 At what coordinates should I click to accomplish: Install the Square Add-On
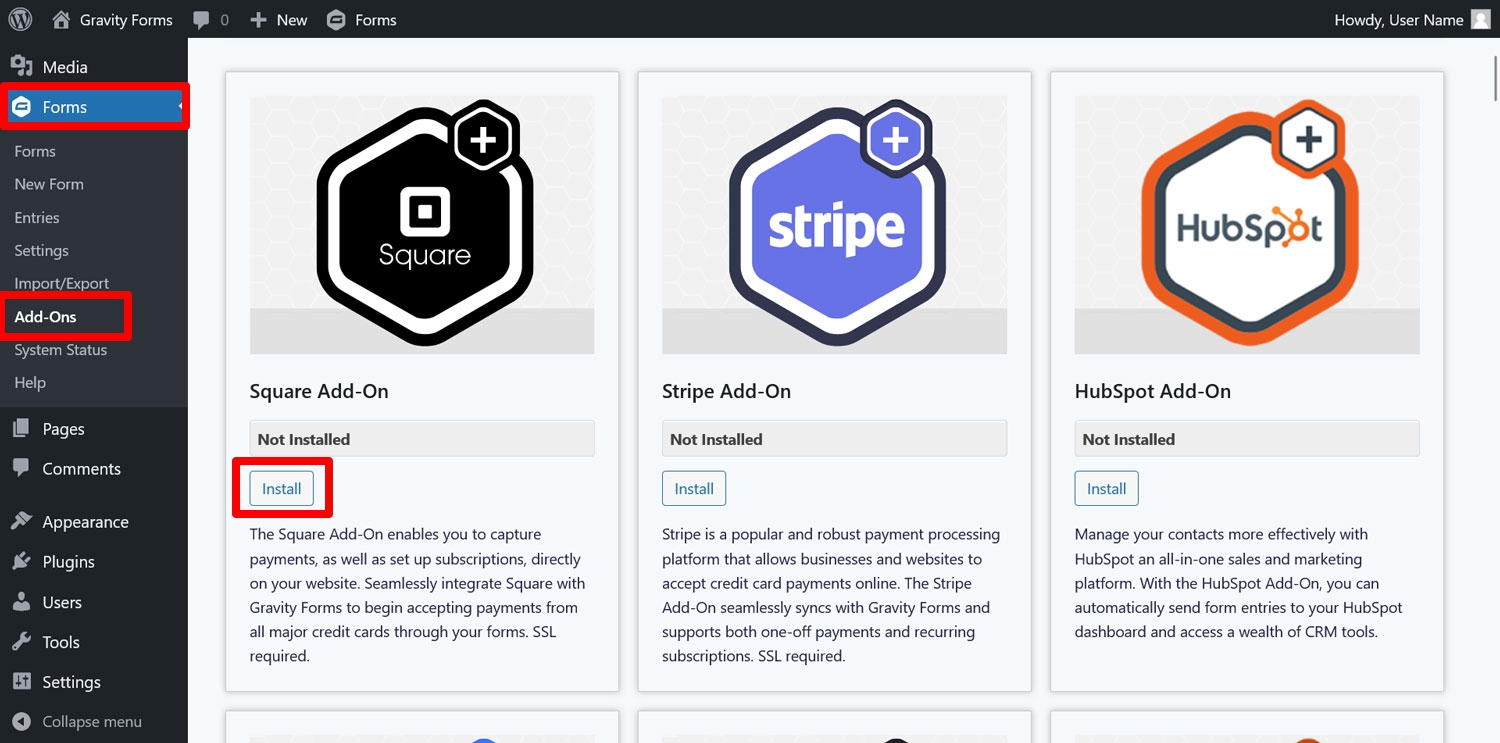click(281, 489)
